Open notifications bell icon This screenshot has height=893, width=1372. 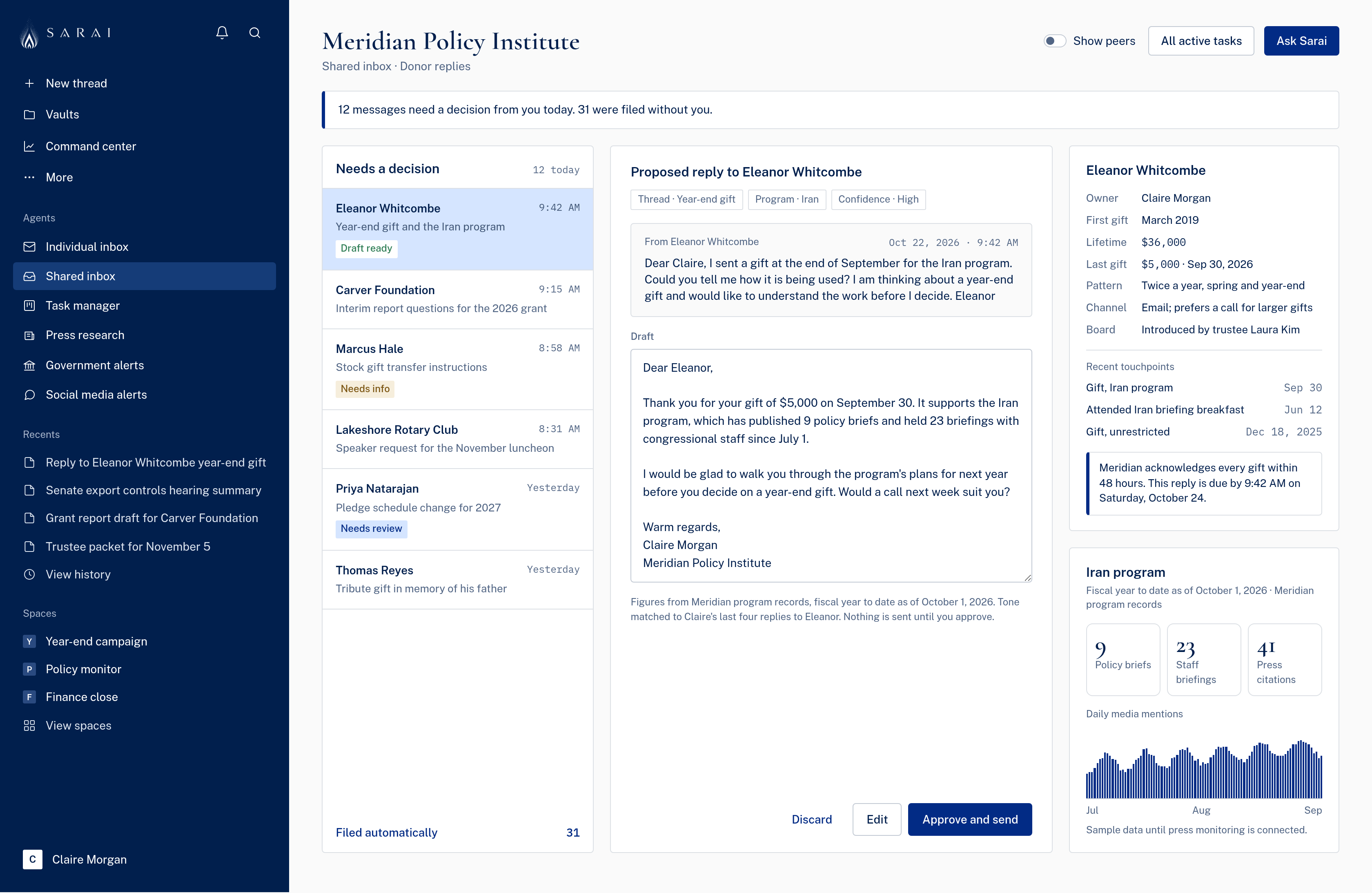[222, 33]
